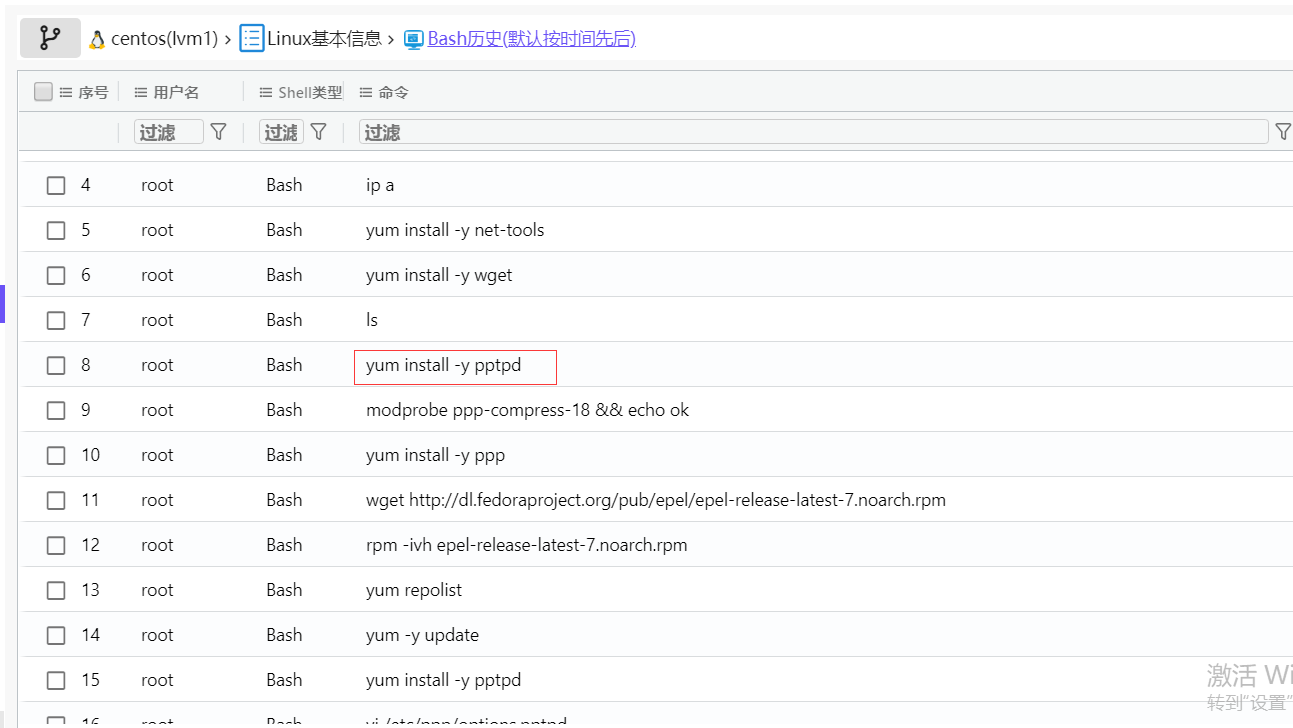This screenshot has width=1293, height=728.
Task: Focus the 用户名 filter input
Action: 169,132
